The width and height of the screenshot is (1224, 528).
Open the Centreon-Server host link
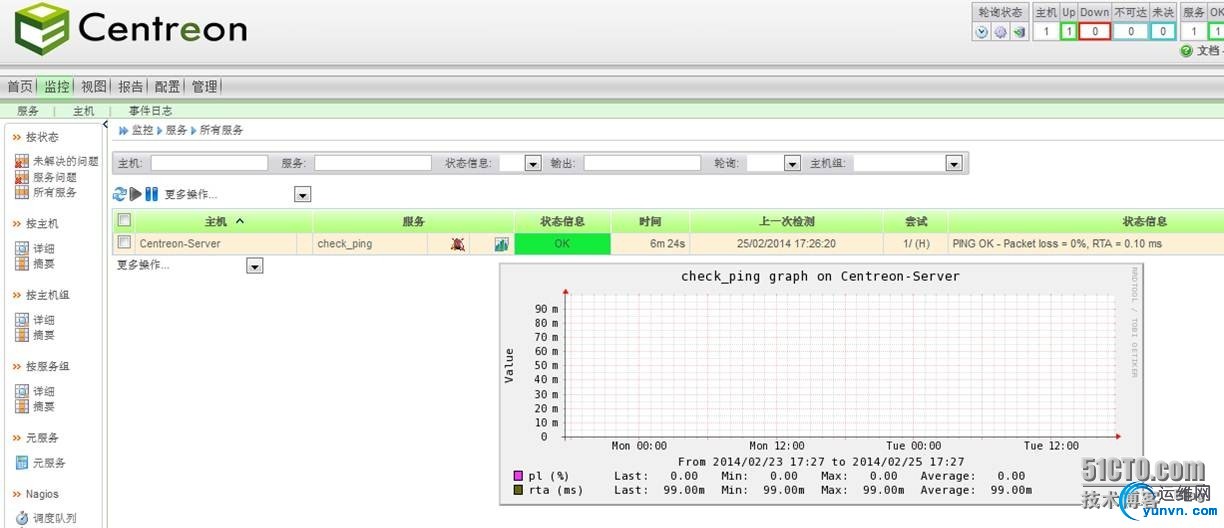pos(180,243)
